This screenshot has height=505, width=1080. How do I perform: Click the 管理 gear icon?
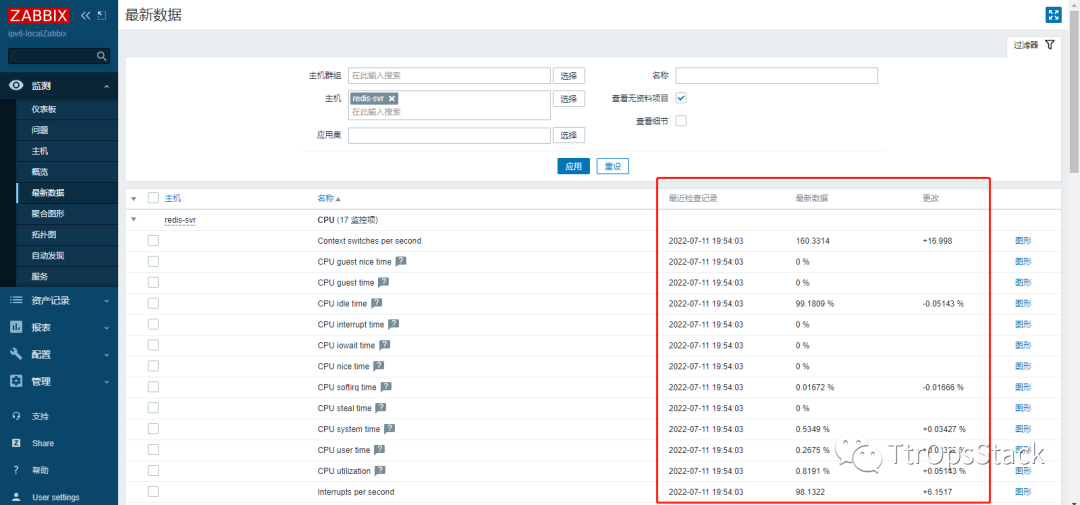pos(17,381)
